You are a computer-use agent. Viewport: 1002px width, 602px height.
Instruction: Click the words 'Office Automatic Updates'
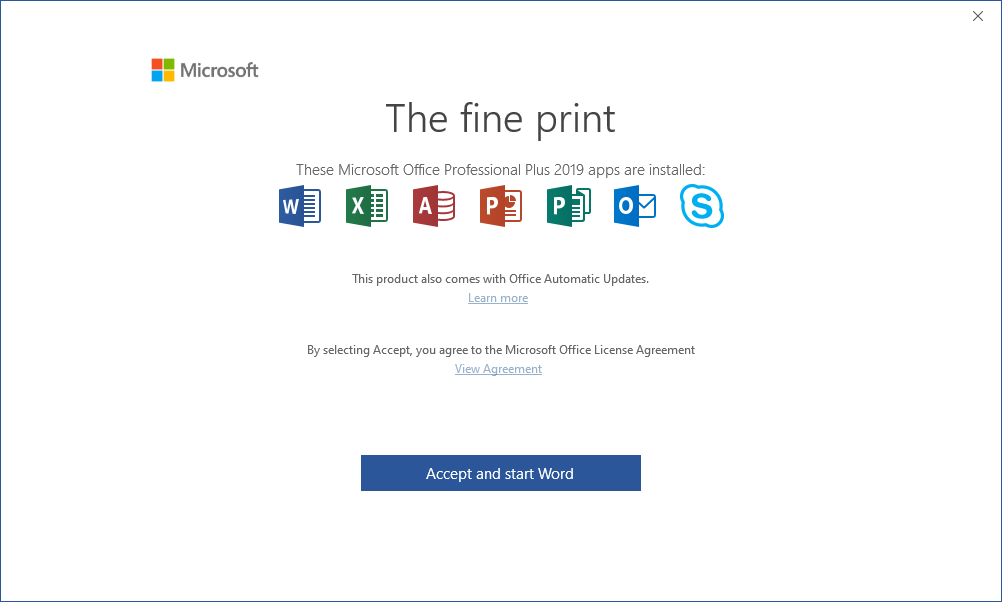[578, 279]
